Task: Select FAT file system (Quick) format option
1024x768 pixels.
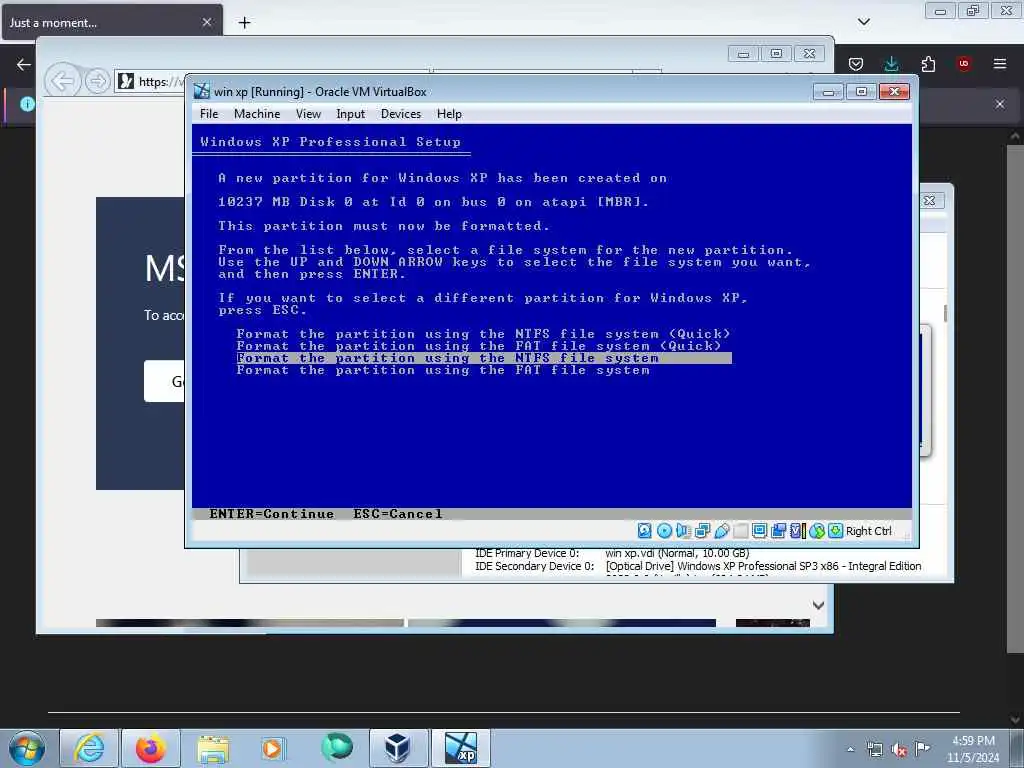Action: pos(479,346)
